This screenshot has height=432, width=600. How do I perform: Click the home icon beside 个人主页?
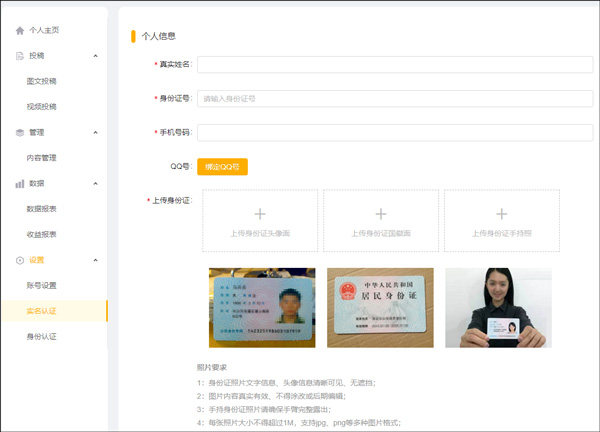tap(20, 31)
